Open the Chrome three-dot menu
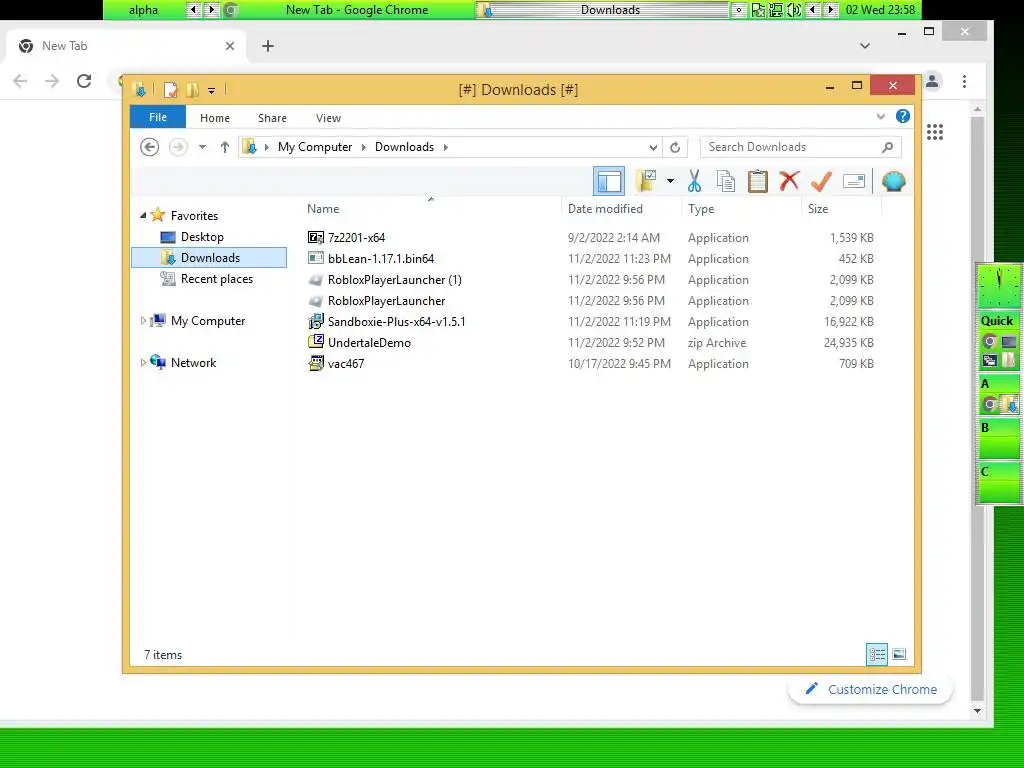The width and height of the screenshot is (1024, 768). (x=964, y=81)
